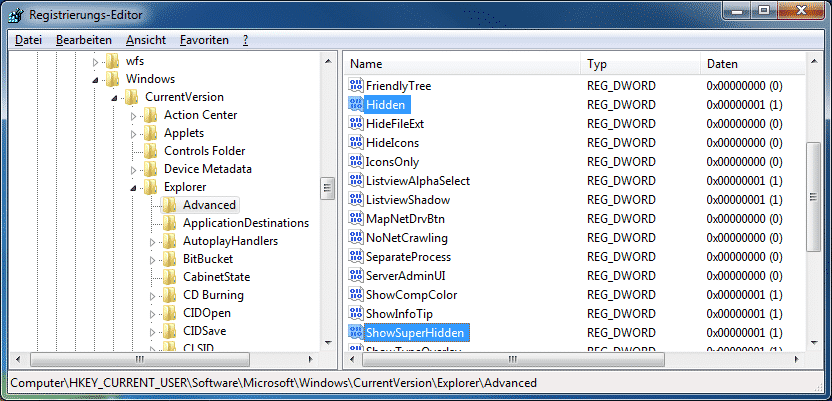Click the Registry Editor title bar icon
The width and height of the screenshot is (832, 401).
[x=16, y=14]
